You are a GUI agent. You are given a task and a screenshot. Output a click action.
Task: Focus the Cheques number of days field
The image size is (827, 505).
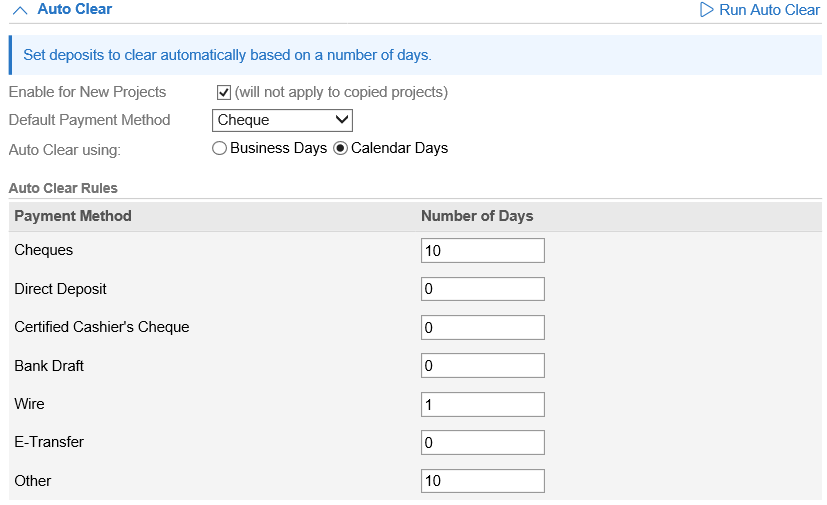pyautogui.click(x=482, y=251)
